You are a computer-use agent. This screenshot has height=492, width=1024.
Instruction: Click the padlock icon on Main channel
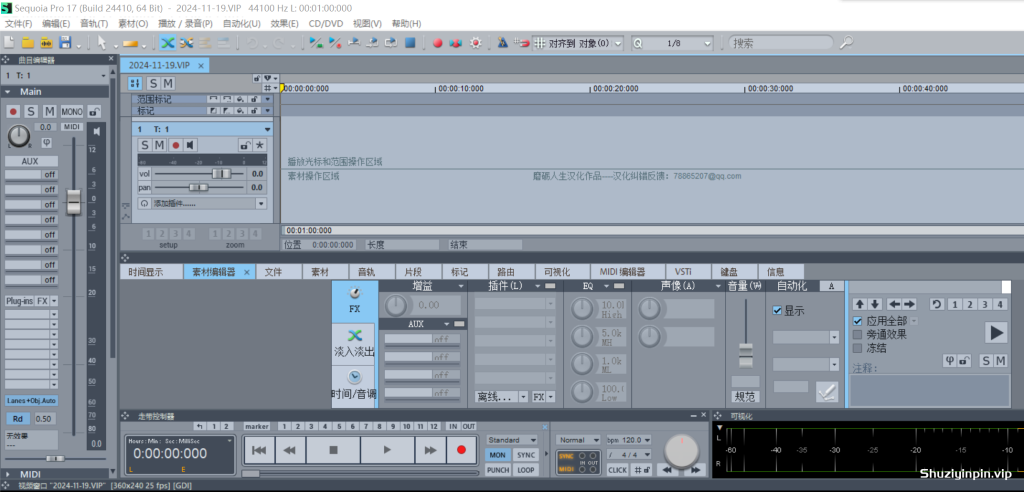95,112
